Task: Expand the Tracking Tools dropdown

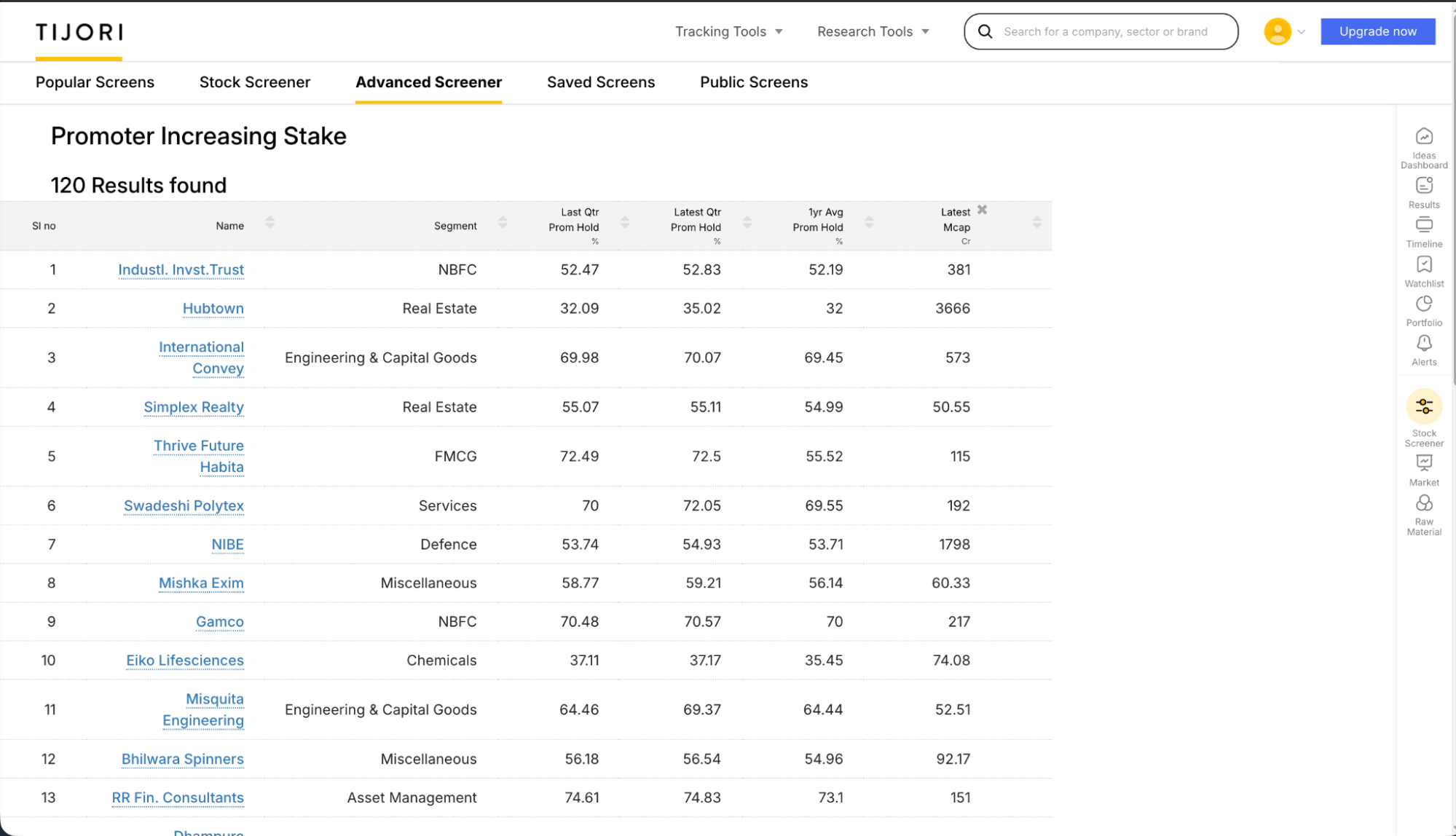Action: click(728, 31)
